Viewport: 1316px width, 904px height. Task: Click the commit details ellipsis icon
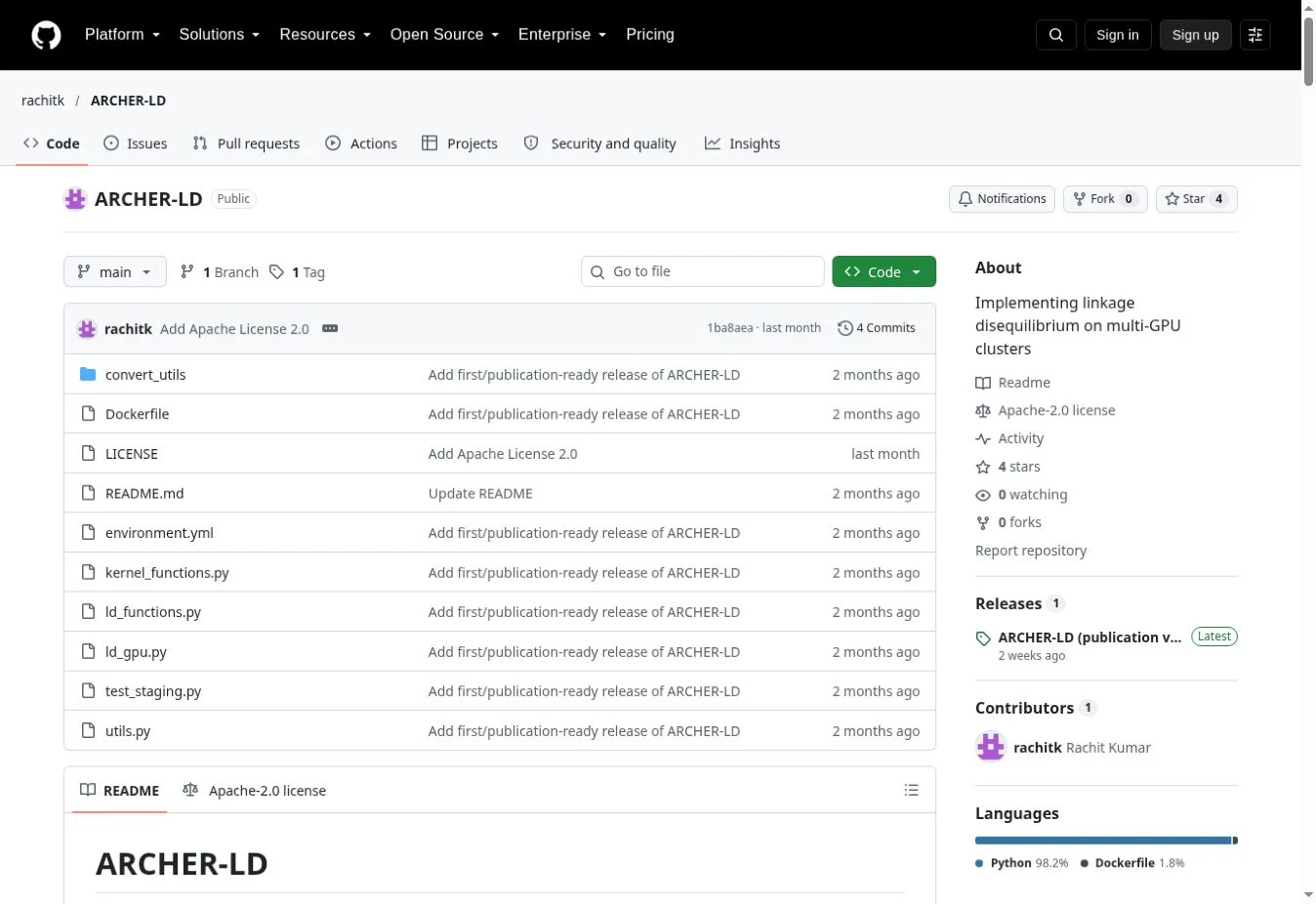coord(330,329)
